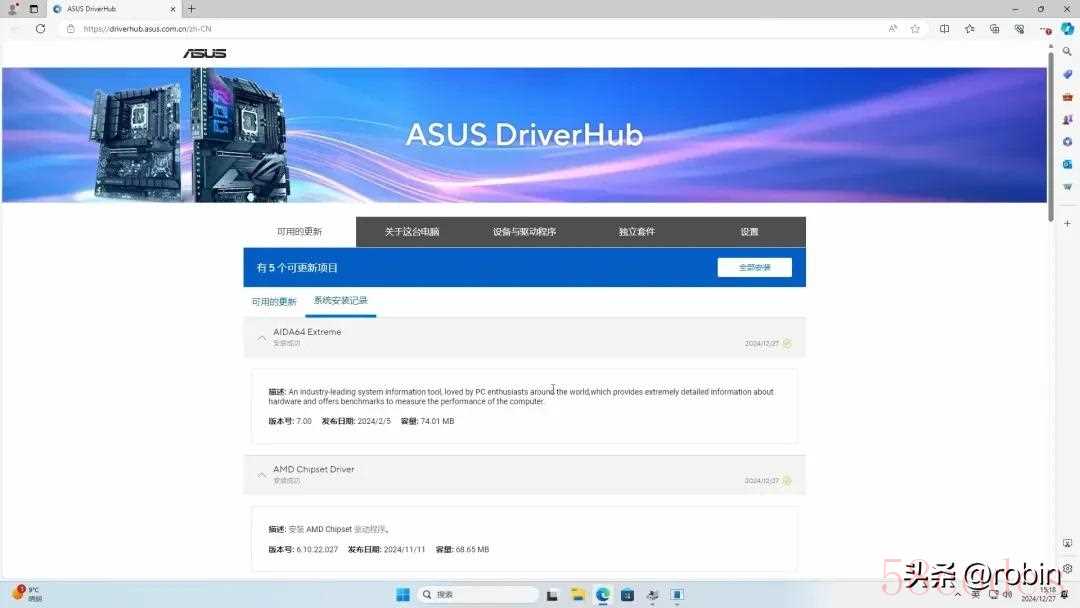Open sidebar Games figure icon
The width and height of the screenshot is (1080, 608).
click(x=1067, y=120)
